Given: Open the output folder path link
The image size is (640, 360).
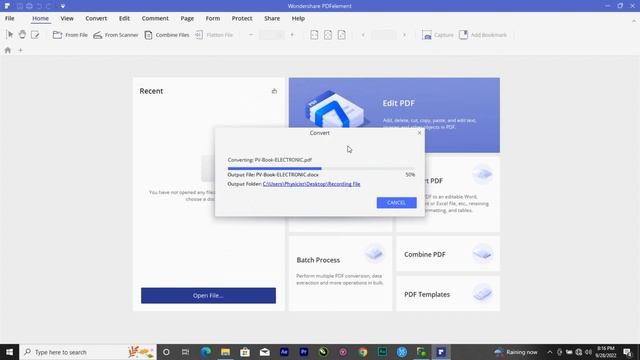Looking at the screenshot, I should [x=311, y=184].
